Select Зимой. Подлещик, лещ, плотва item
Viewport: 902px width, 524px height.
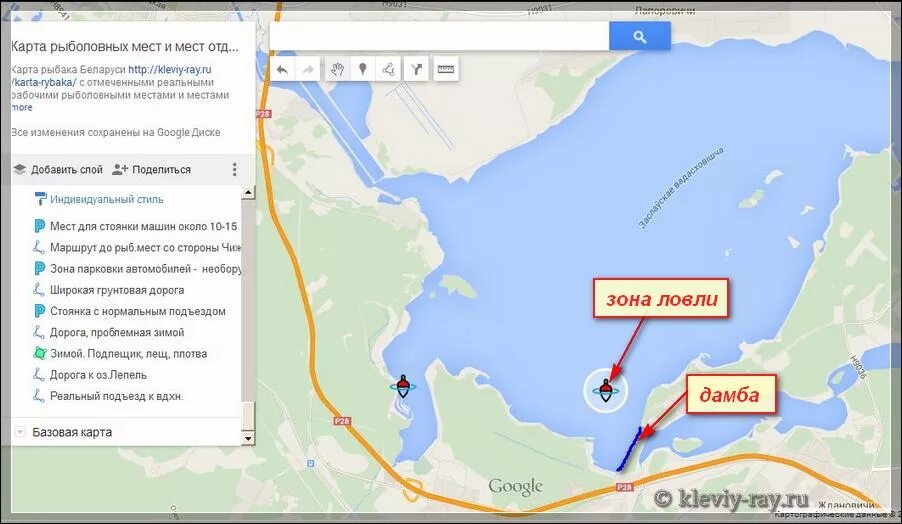point(128,354)
